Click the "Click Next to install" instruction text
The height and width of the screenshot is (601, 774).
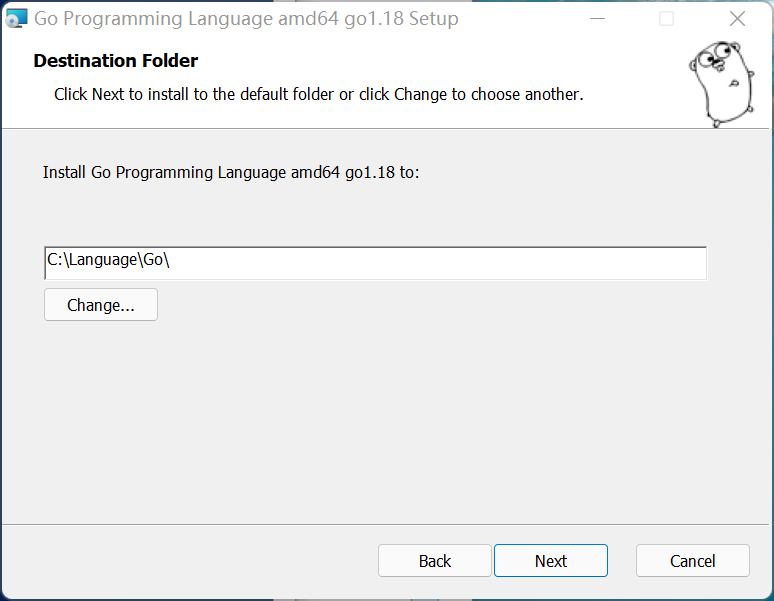pos(318,94)
